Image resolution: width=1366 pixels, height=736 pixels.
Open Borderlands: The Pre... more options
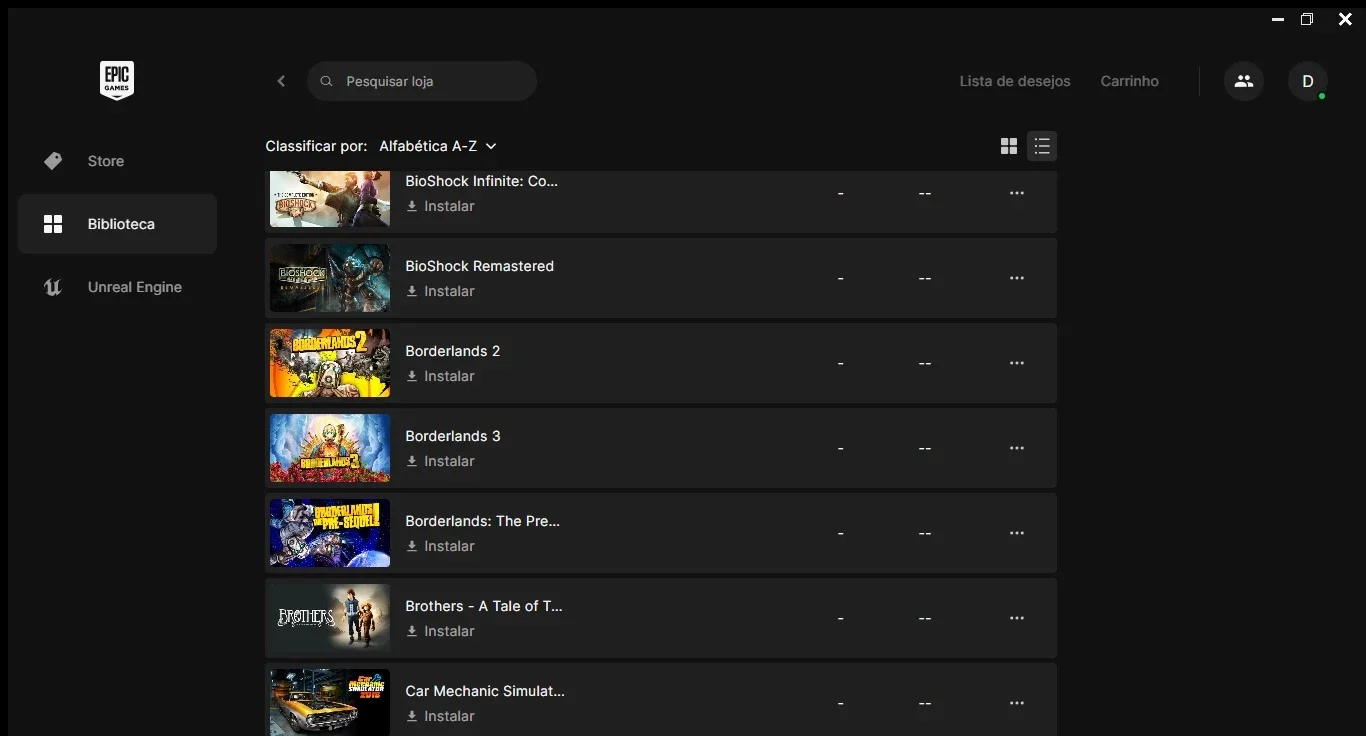[1017, 533]
